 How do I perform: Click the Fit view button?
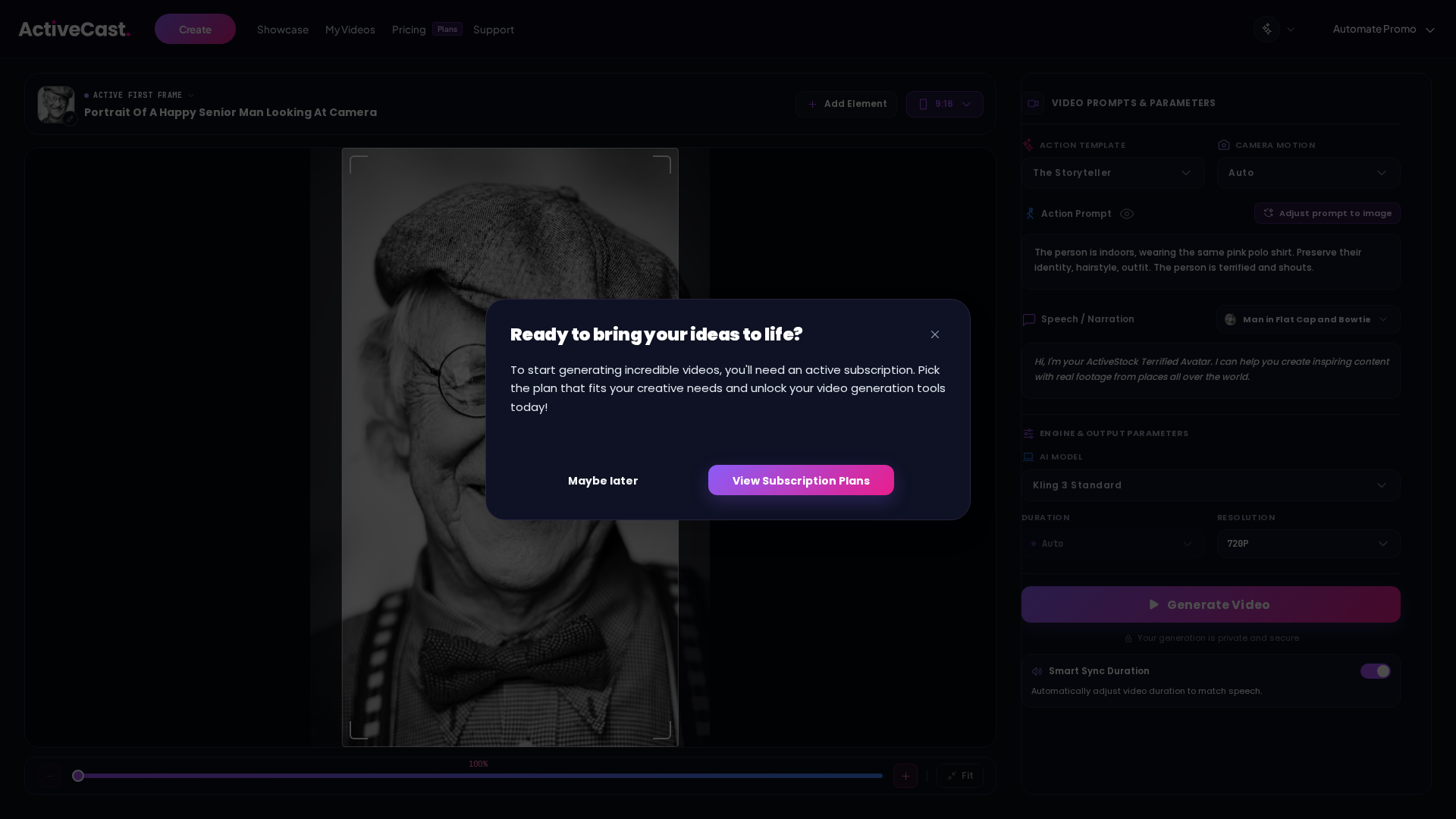click(x=960, y=776)
